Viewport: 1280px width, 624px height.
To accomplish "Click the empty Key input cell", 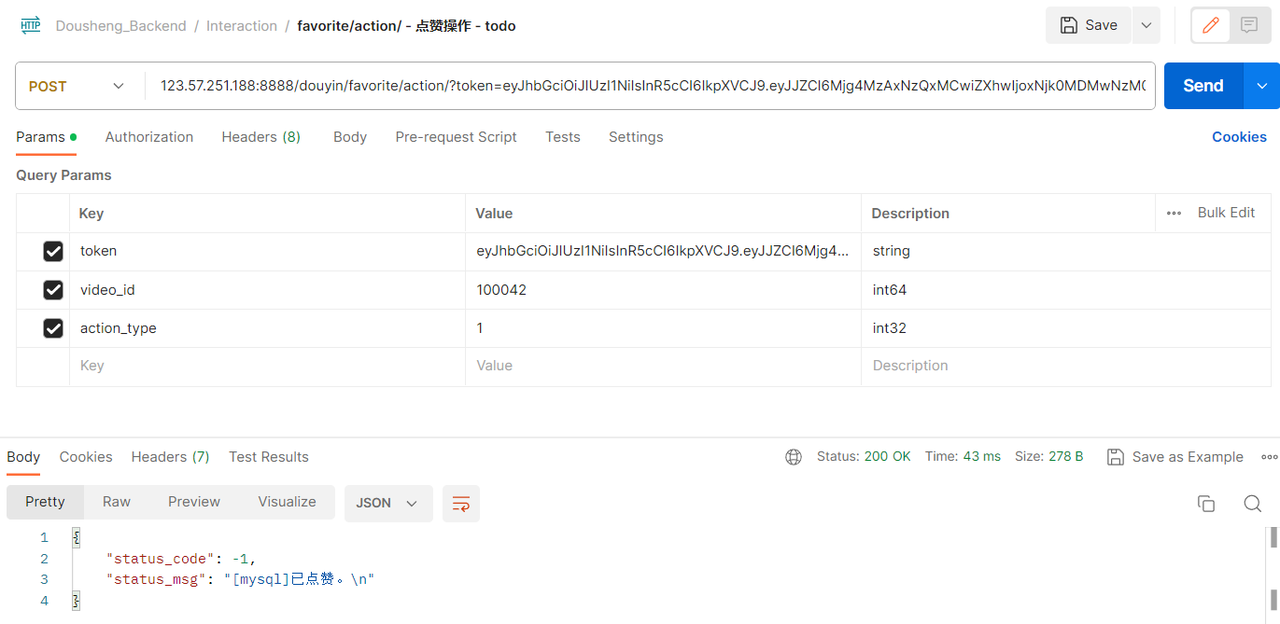I will [x=267, y=366].
